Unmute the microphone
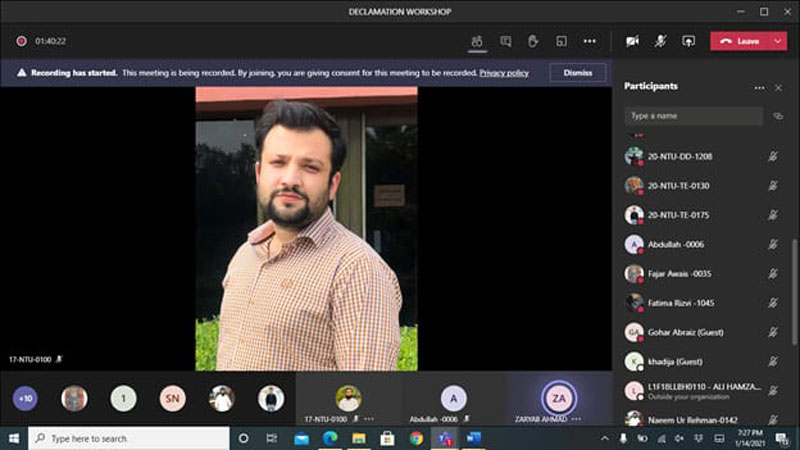Viewport: 800px width, 450px height. tap(660, 41)
